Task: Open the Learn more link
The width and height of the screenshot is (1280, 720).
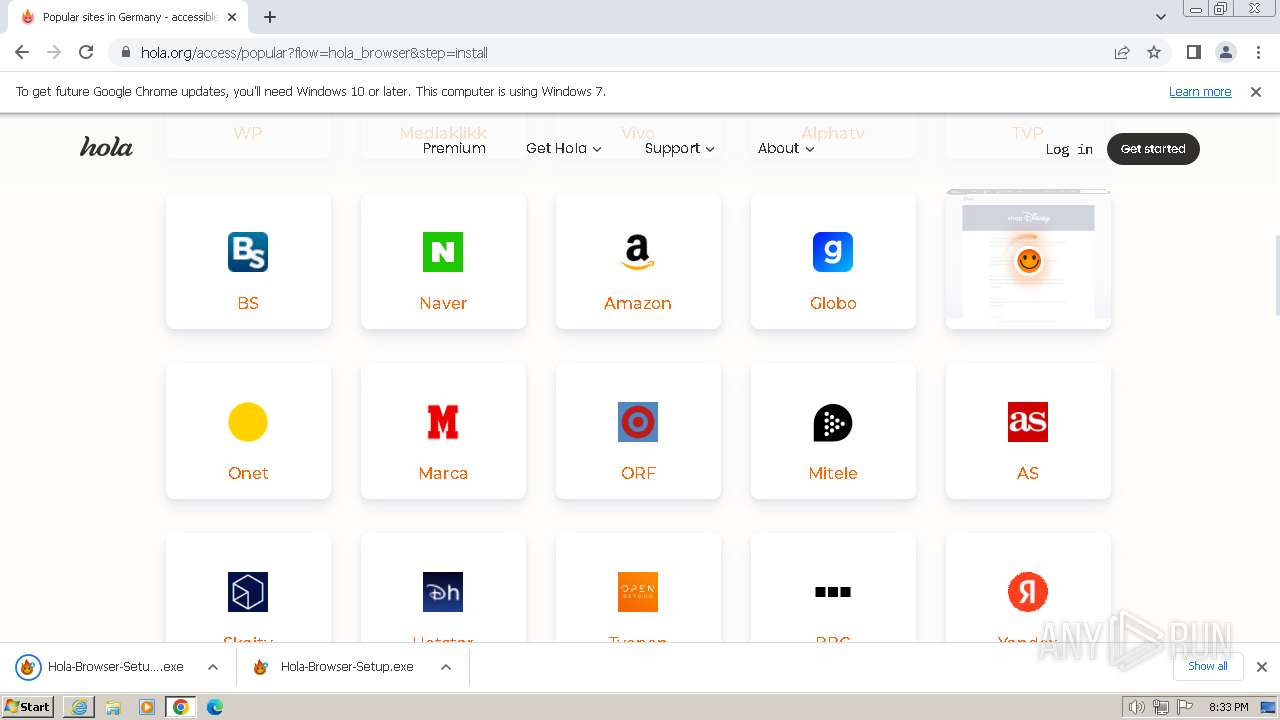Action: (x=1200, y=91)
